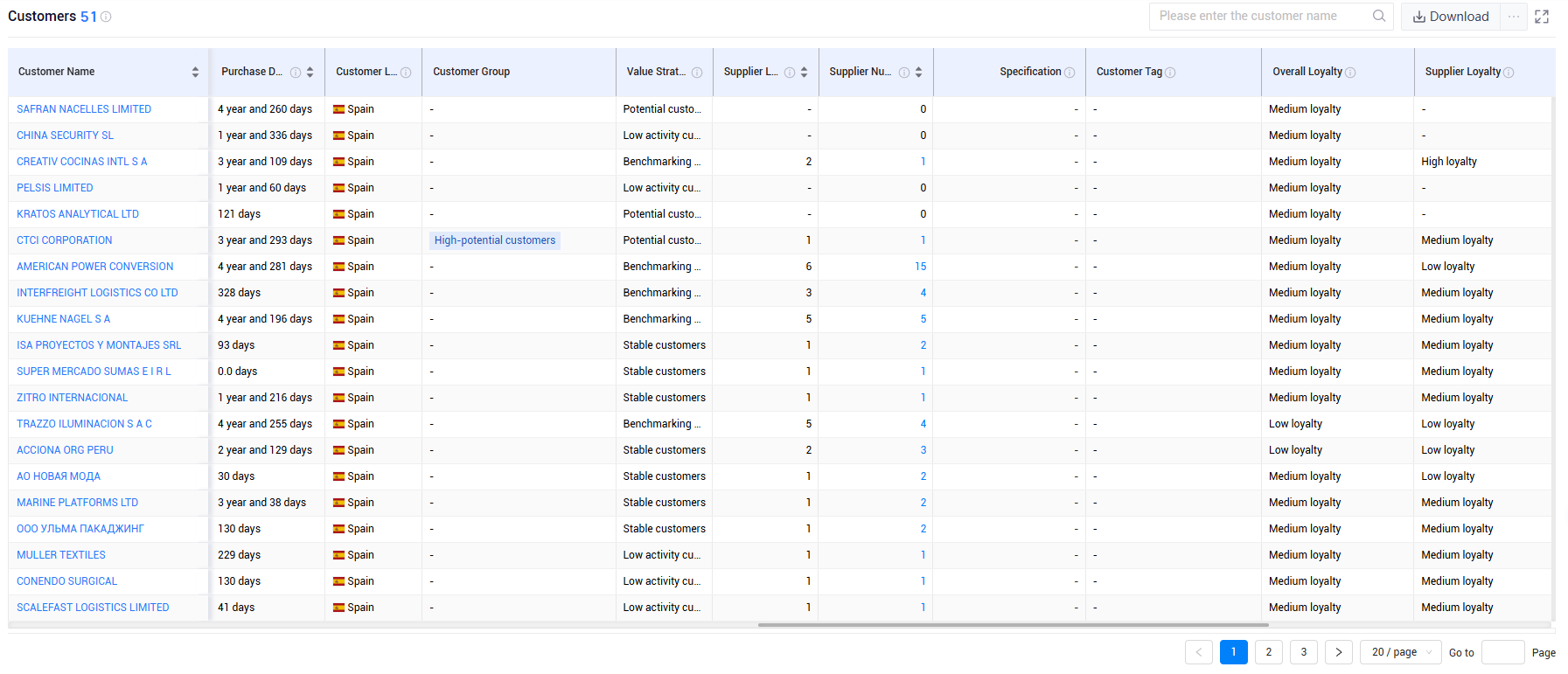Screen dimensions: 1568x674
Task: Click Supplier Loyalty info icon
Action: pos(1509,73)
